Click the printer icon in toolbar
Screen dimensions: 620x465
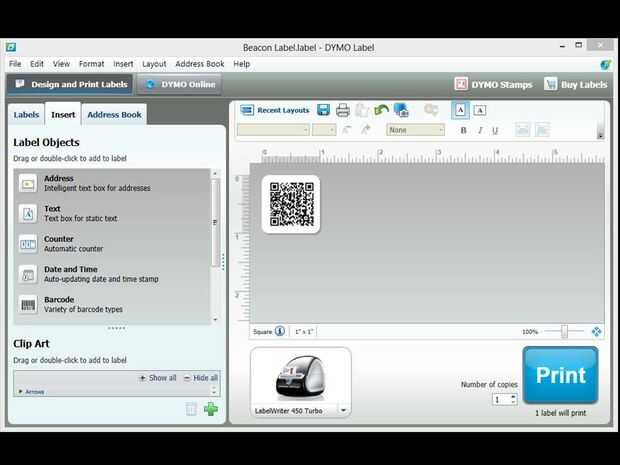(x=342, y=110)
